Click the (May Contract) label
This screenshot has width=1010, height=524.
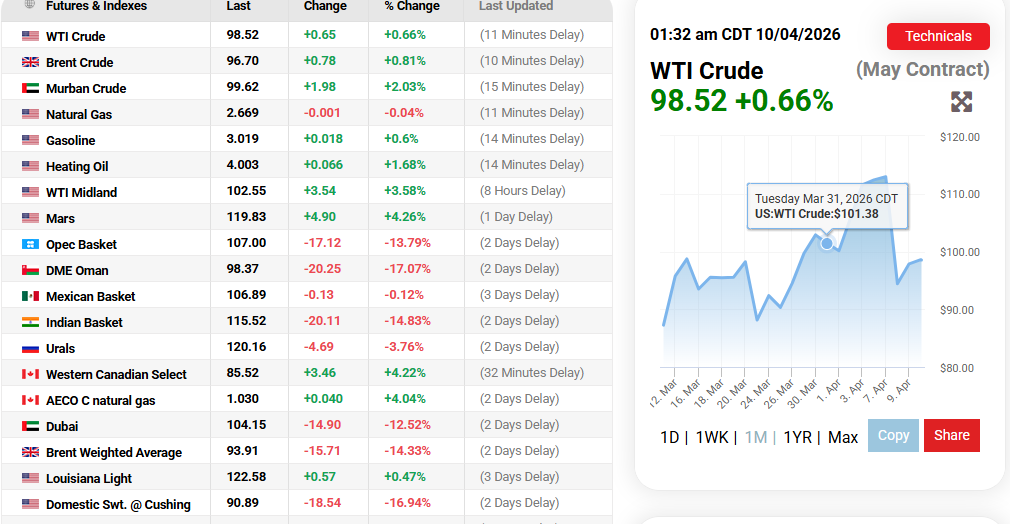(922, 69)
